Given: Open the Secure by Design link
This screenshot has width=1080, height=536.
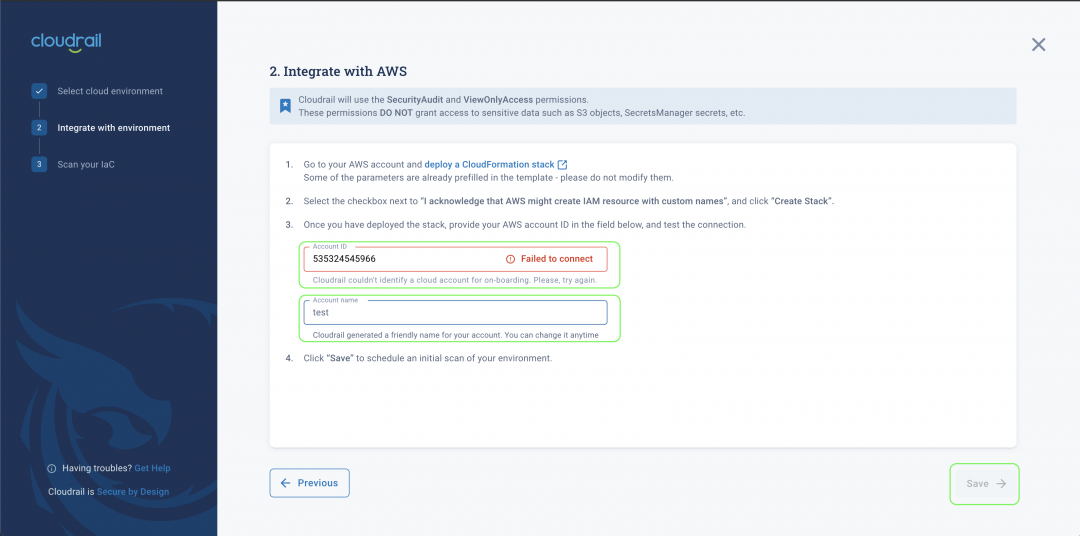Looking at the screenshot, I should coord(133,492).
